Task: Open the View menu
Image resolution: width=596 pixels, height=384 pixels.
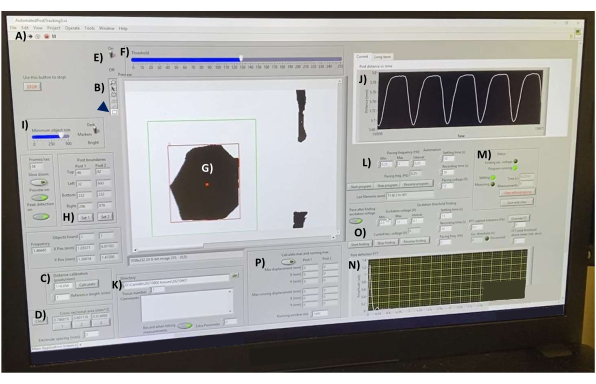Action: (x=38, y=28)
